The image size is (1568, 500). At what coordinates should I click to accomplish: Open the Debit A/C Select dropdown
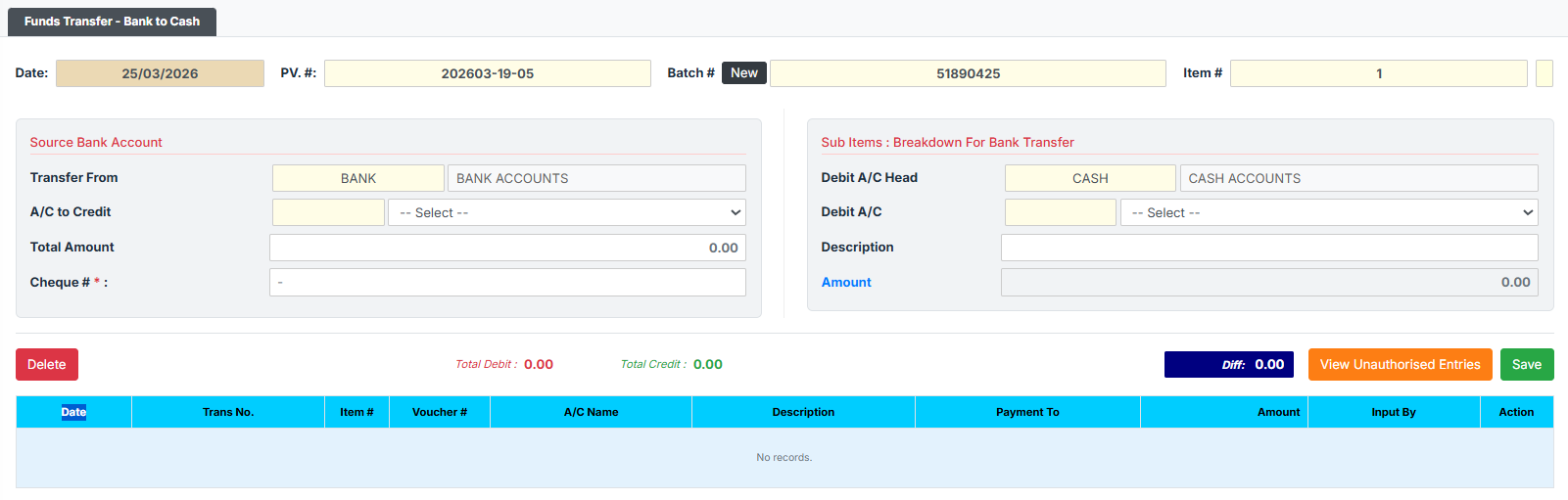[1329, 212]
